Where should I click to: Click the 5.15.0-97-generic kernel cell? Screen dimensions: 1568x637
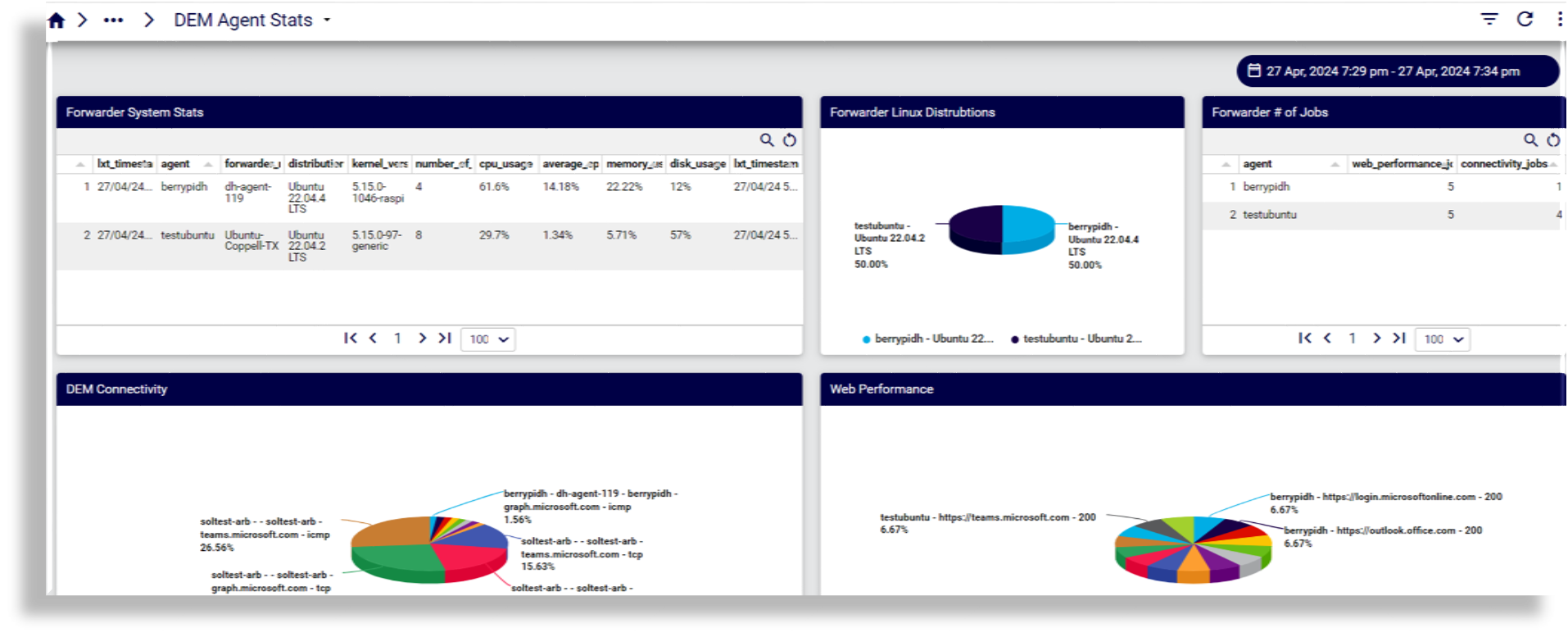(376, 240)
